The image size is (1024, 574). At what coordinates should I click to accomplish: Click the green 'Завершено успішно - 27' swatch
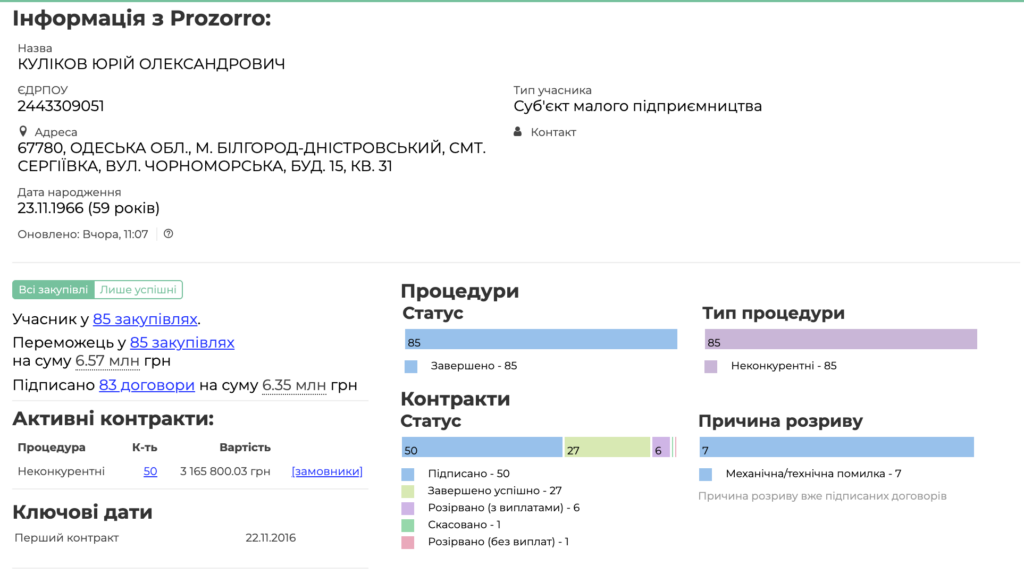tap(409, 491)
